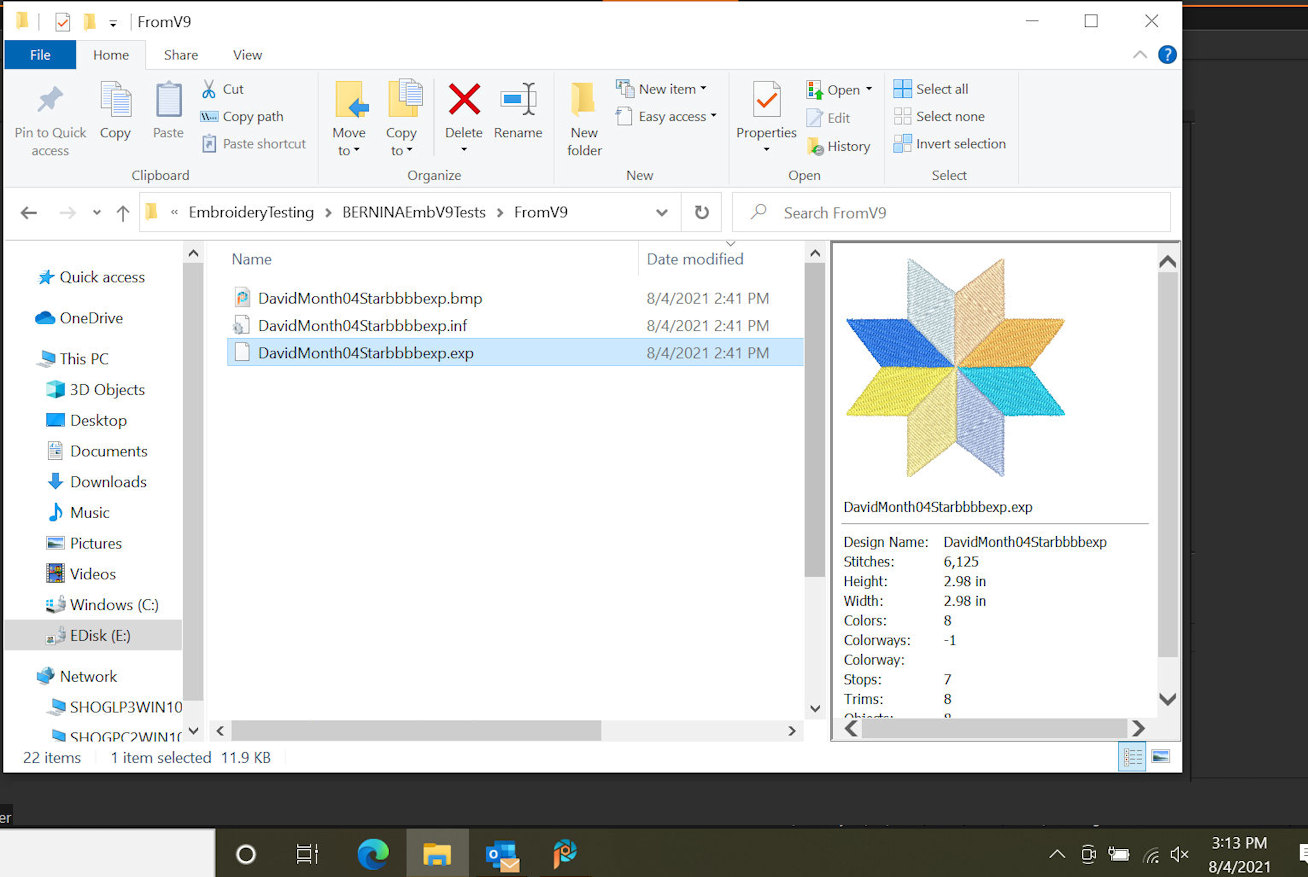Open the Easy access dropdown
This screenshot has width=1308, height=877.
[666, 116]
